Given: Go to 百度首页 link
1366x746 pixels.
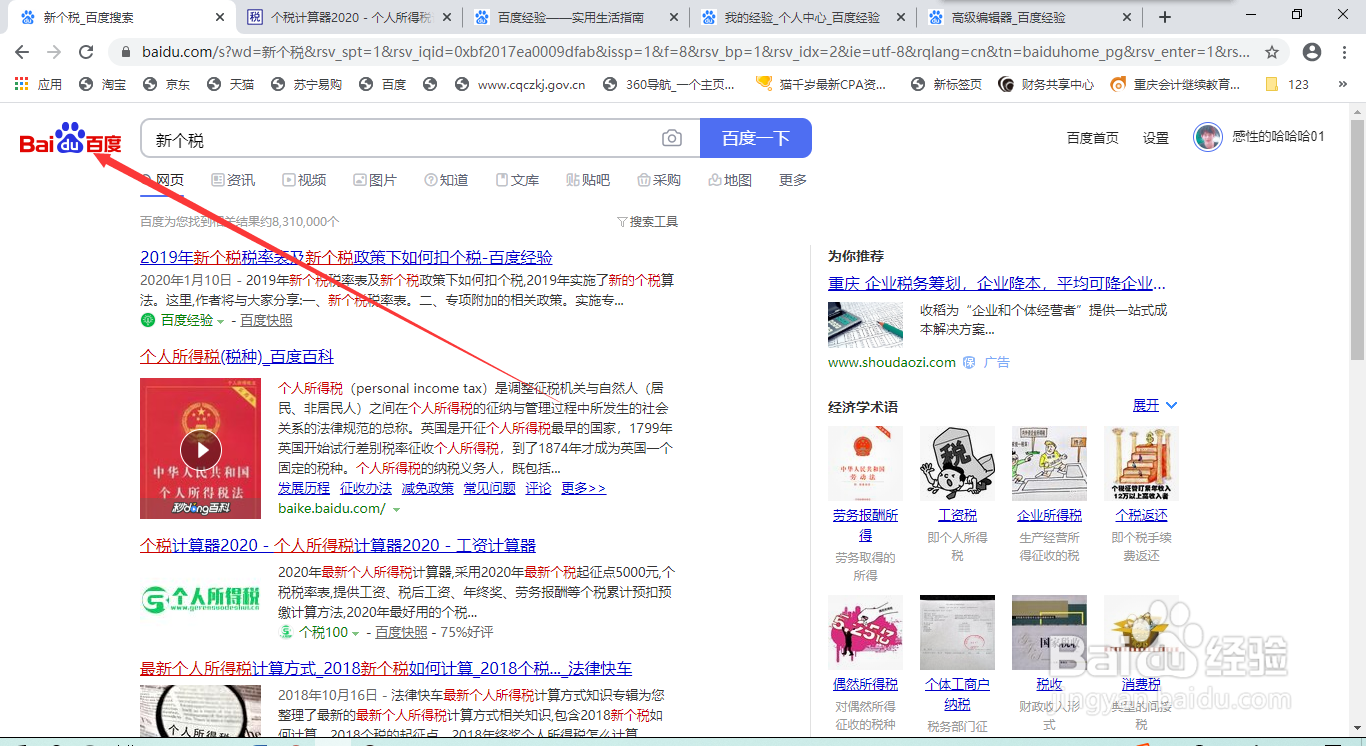Looking at the screenshot, I should pos(1093,138).
